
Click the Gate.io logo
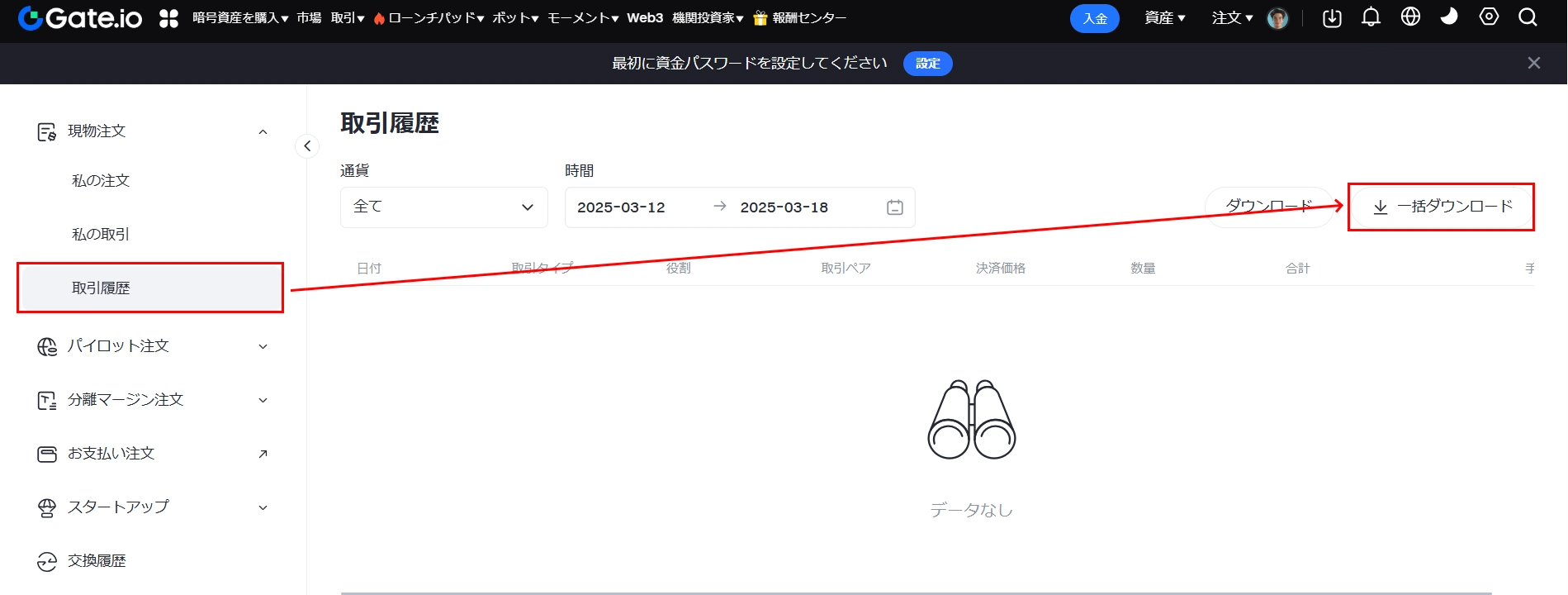tap(80, 18)
